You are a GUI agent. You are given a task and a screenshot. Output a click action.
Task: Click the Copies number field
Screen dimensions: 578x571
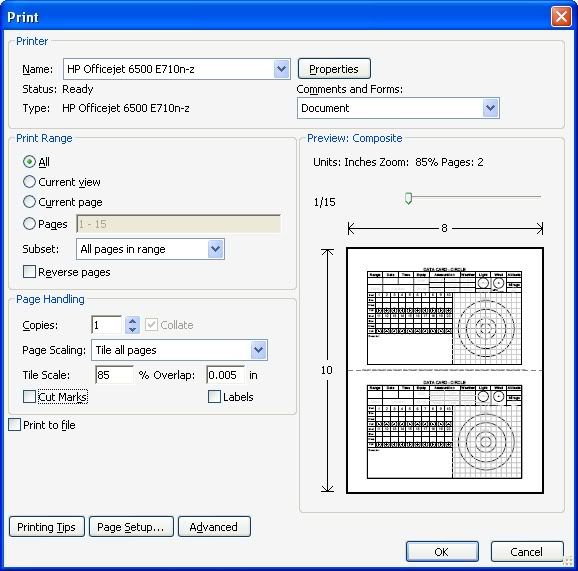click(107, 325)
